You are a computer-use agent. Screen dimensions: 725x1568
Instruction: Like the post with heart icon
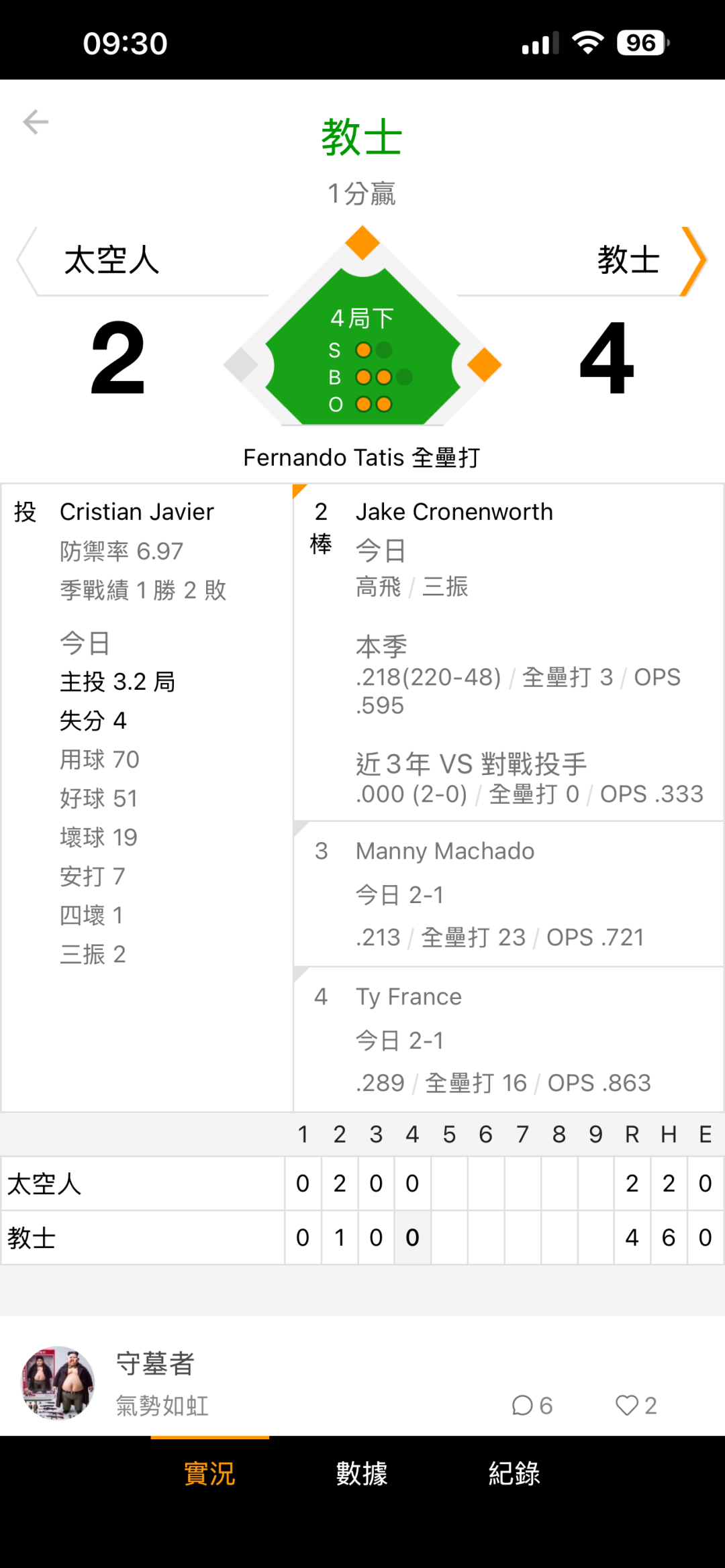pos(627,1405)
